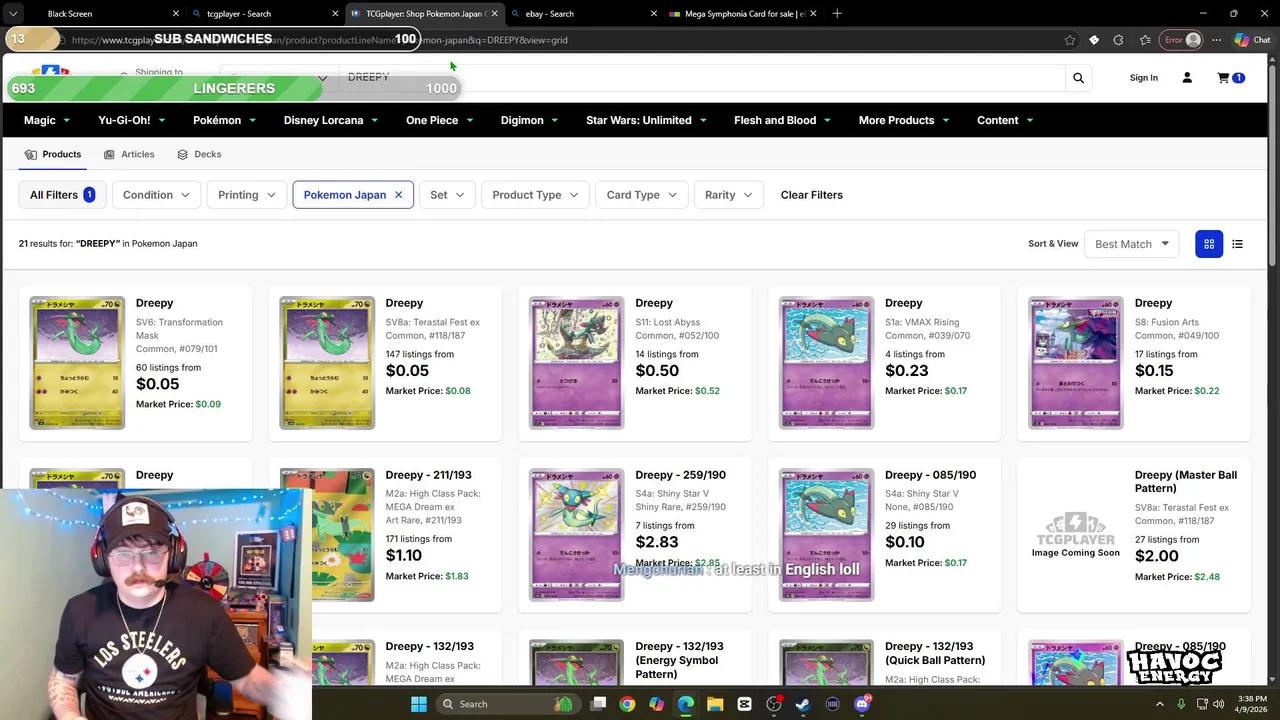Open CapCut from the taskbar
This screenshot has width=1280, height=720.
tap(744, 704)
